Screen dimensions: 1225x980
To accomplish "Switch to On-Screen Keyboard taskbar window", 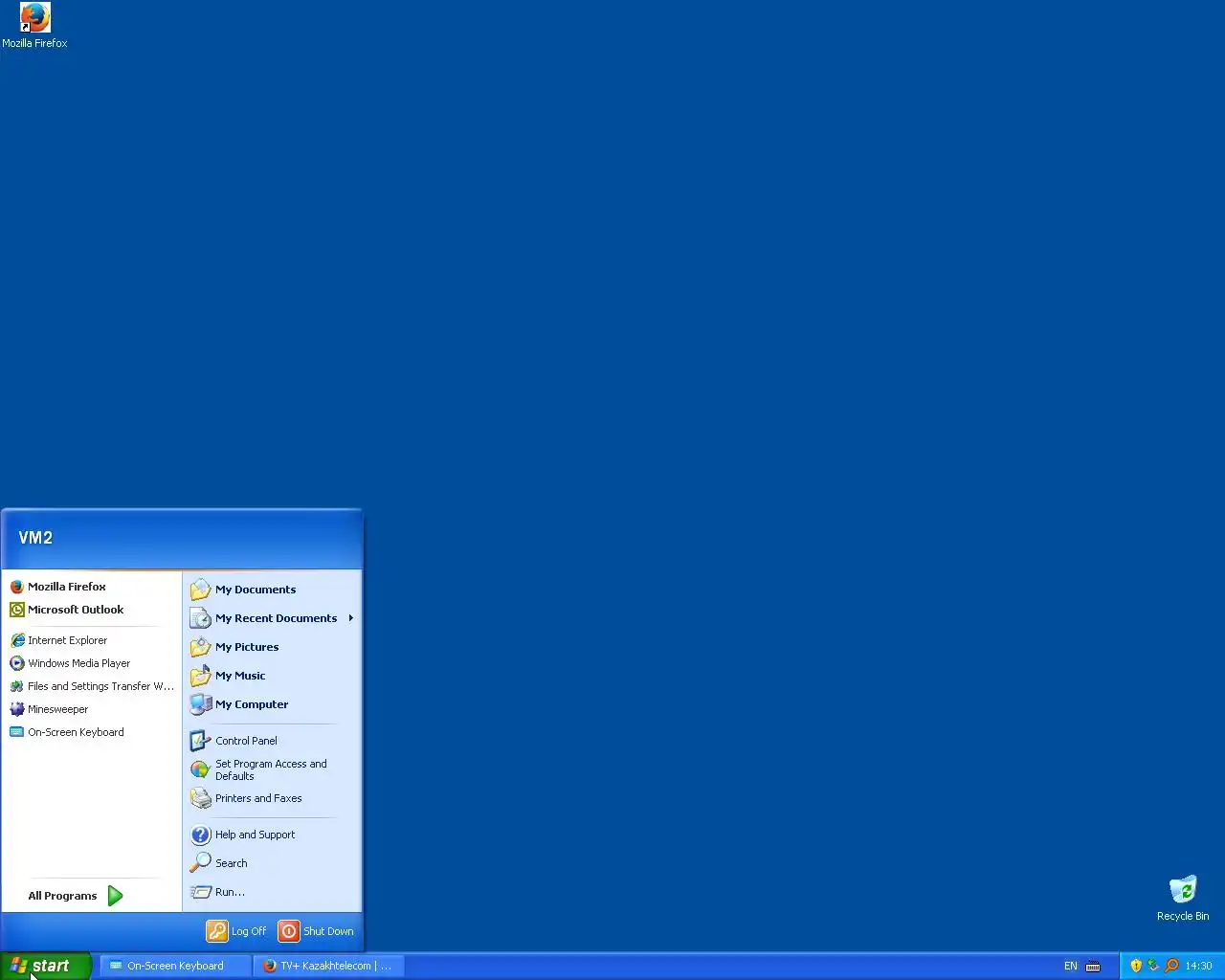I will (x=175, y=966).
